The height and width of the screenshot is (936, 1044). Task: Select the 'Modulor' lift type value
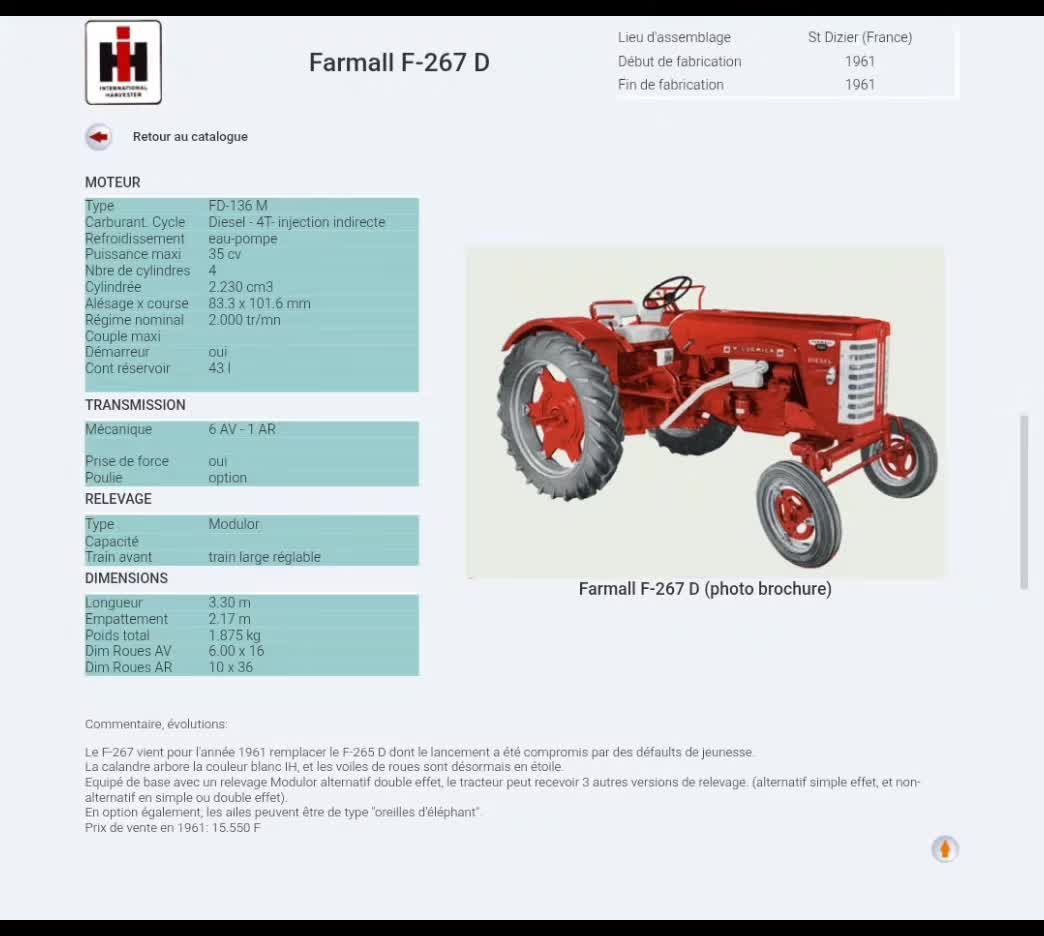tap(234, 524)
